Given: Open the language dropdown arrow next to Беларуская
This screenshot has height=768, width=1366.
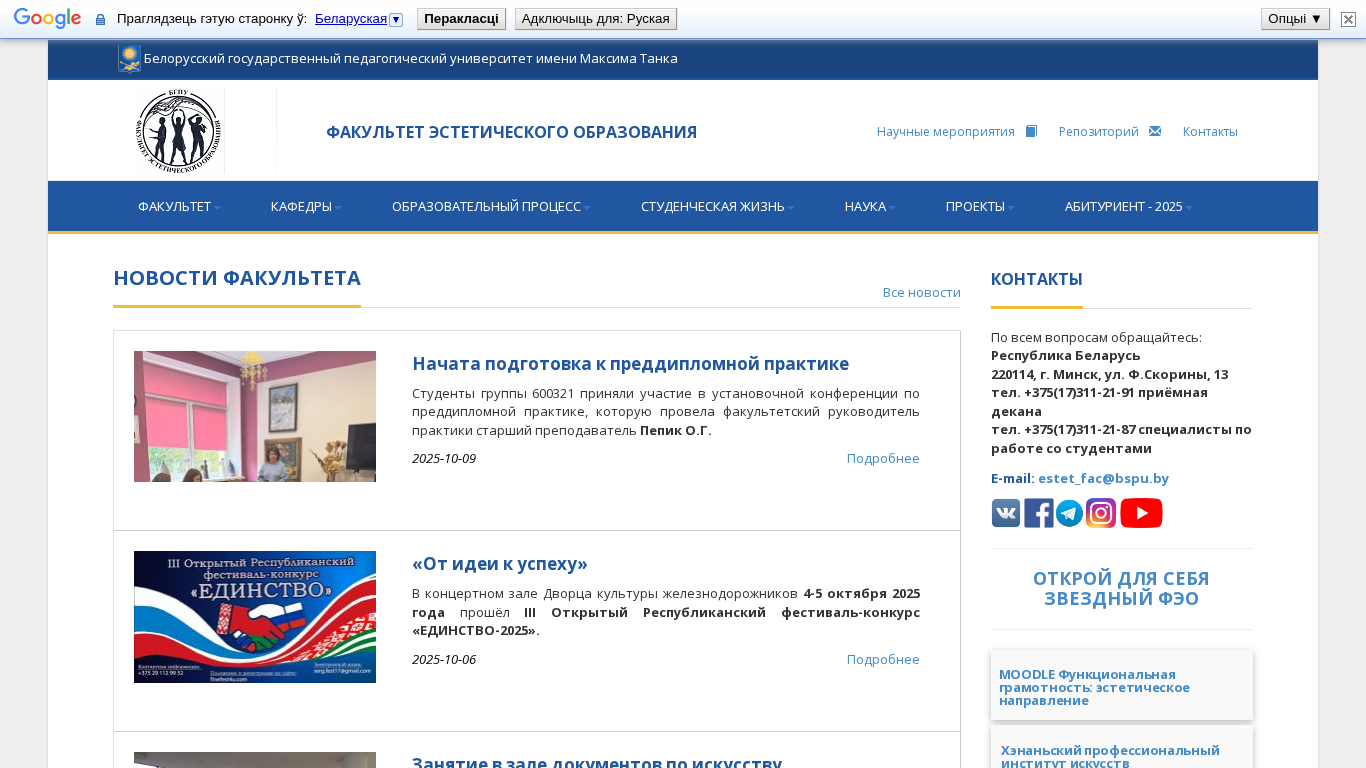Looking at the screenshot, I should [x=396, y=20].
